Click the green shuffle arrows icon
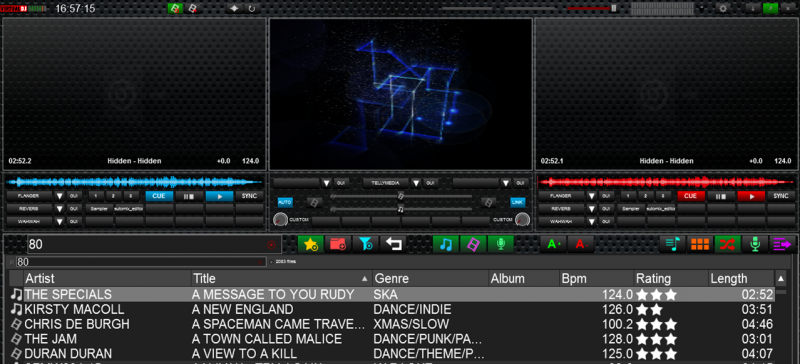This screenshot has height=364, width=800. click(x=728, y=244)
